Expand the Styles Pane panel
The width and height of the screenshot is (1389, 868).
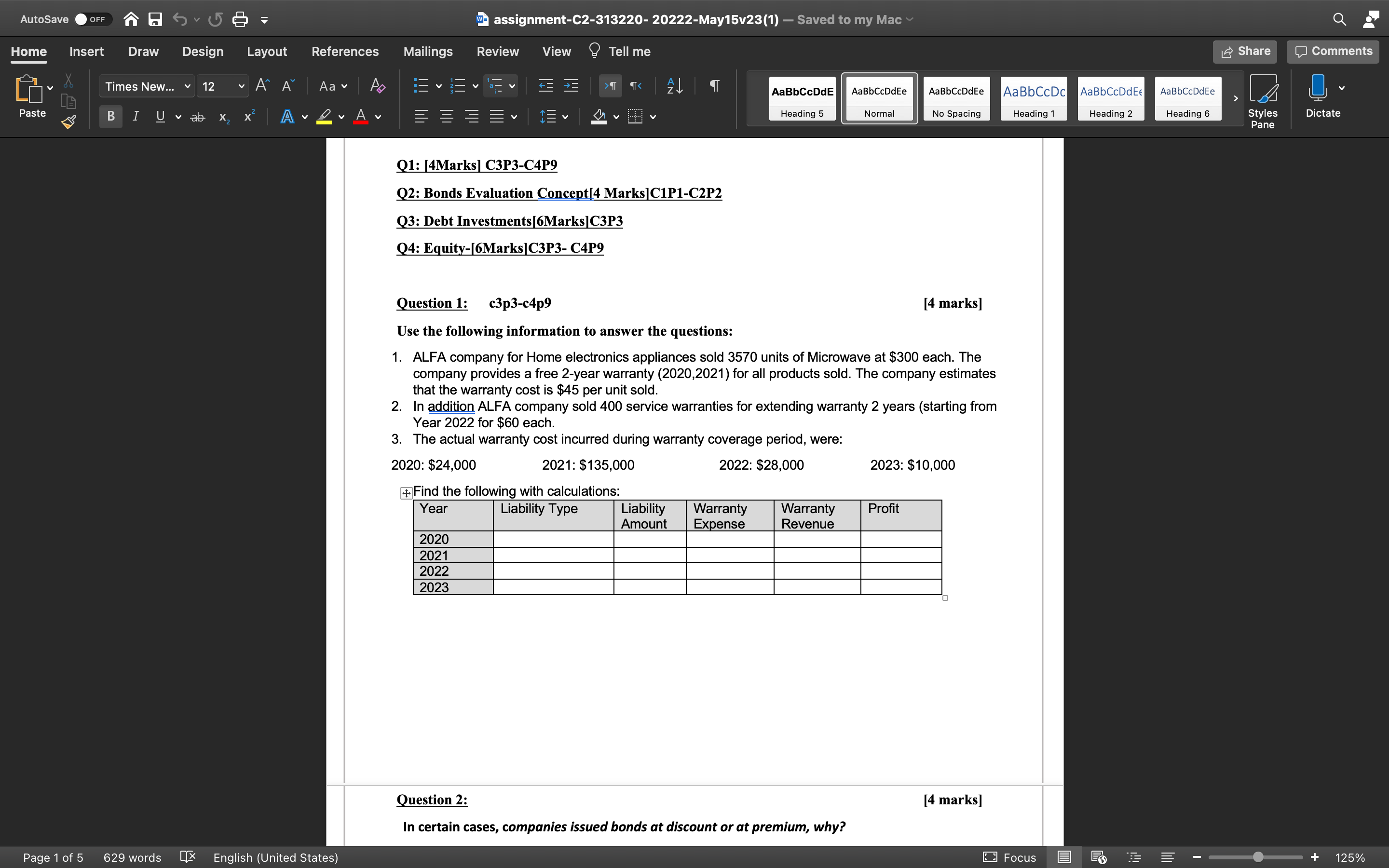(x=1262, y=100)
